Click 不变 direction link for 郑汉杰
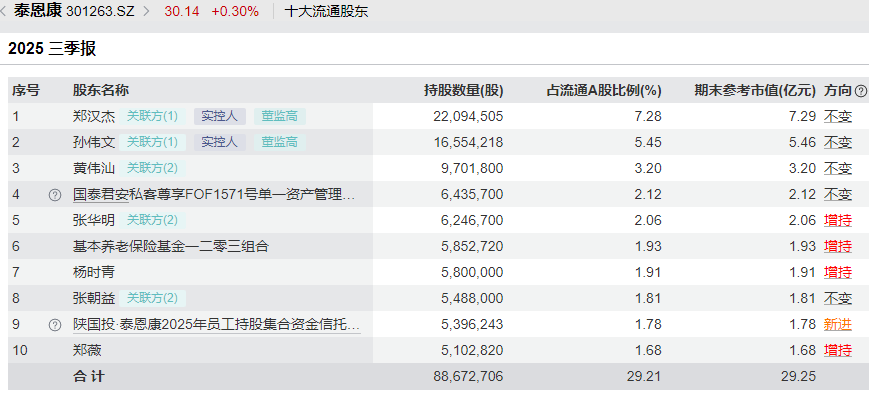 point(838,116)
